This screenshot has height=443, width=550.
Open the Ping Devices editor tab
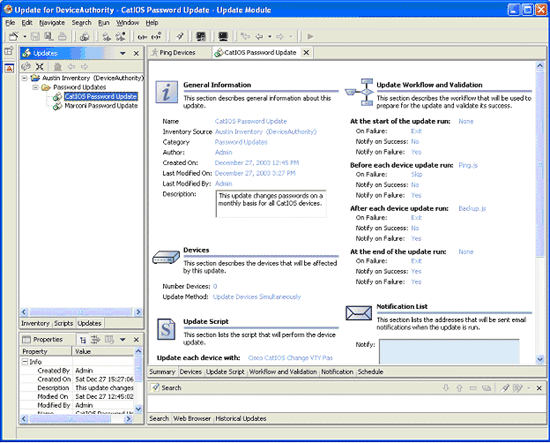177,53
